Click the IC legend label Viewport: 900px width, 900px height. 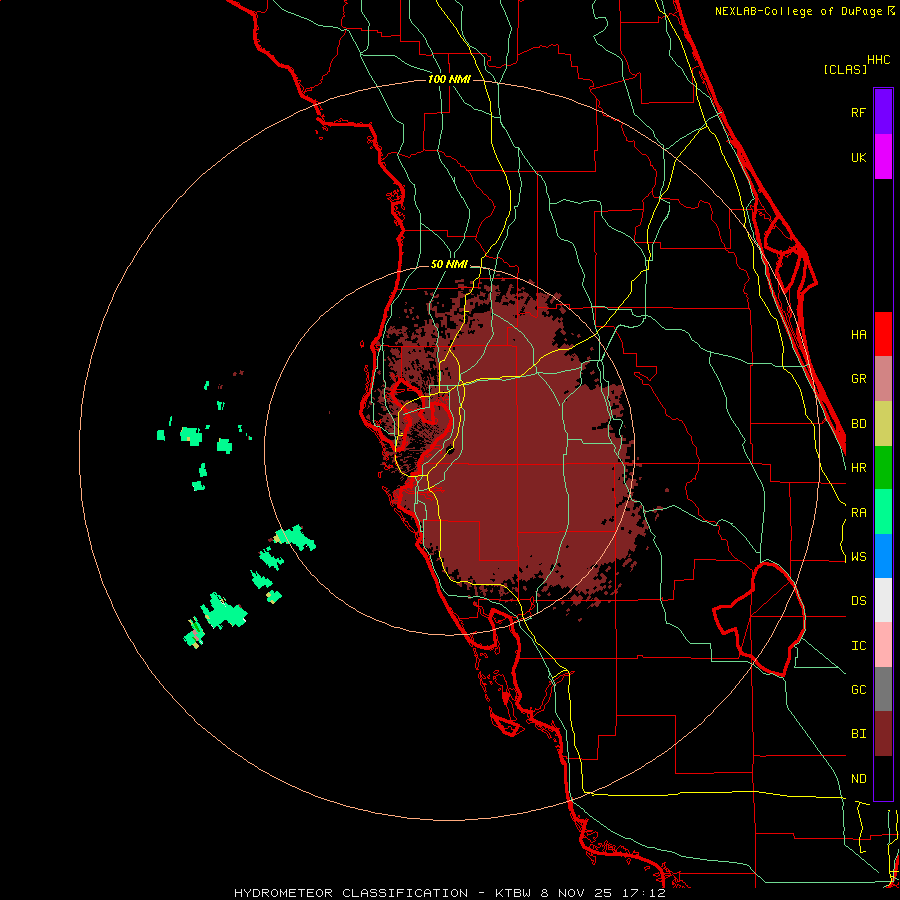pyautogui.click(x=858, y=646)
